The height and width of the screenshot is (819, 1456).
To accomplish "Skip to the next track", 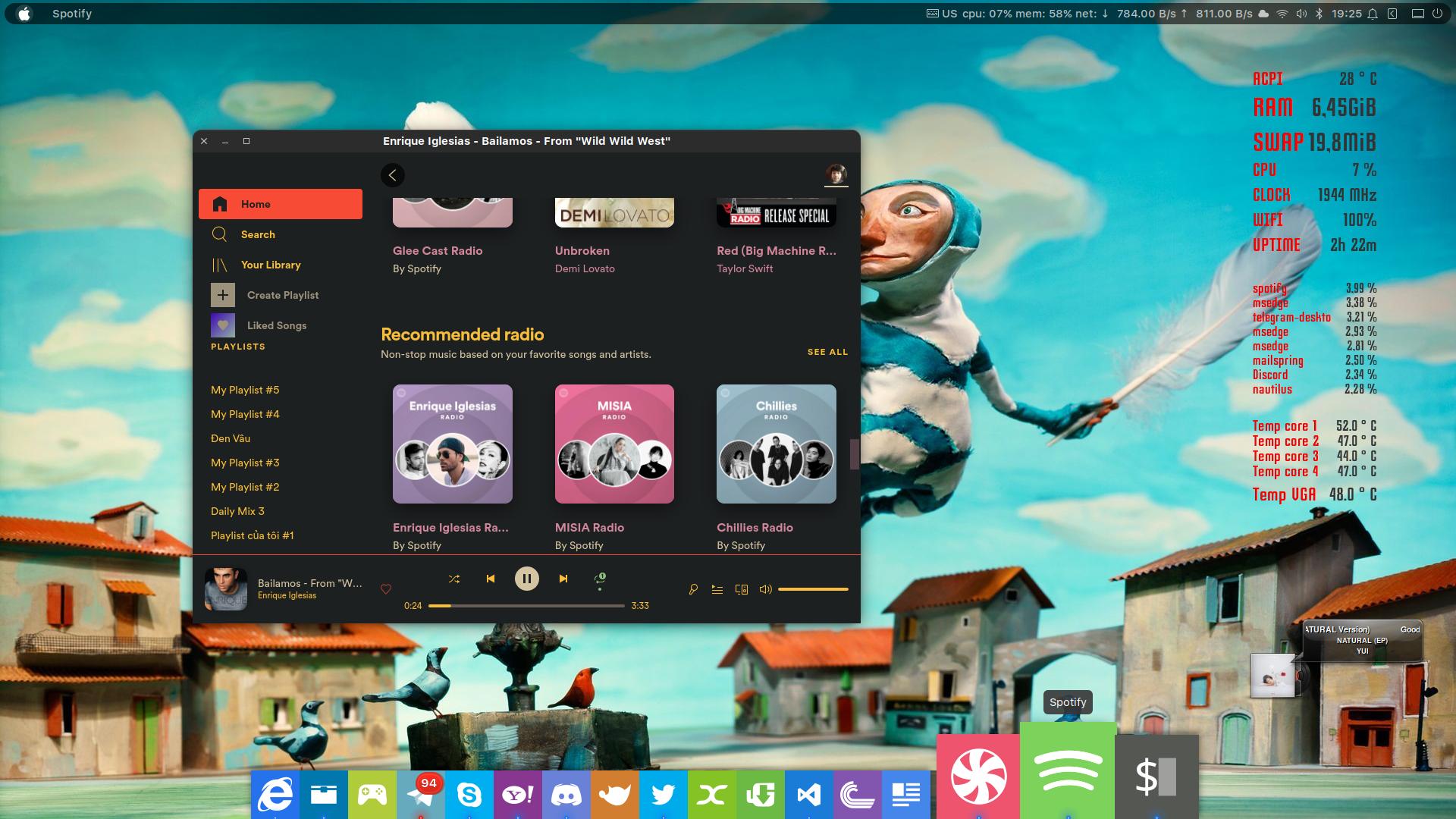I will pyautogui.click(x=563, y=579).
